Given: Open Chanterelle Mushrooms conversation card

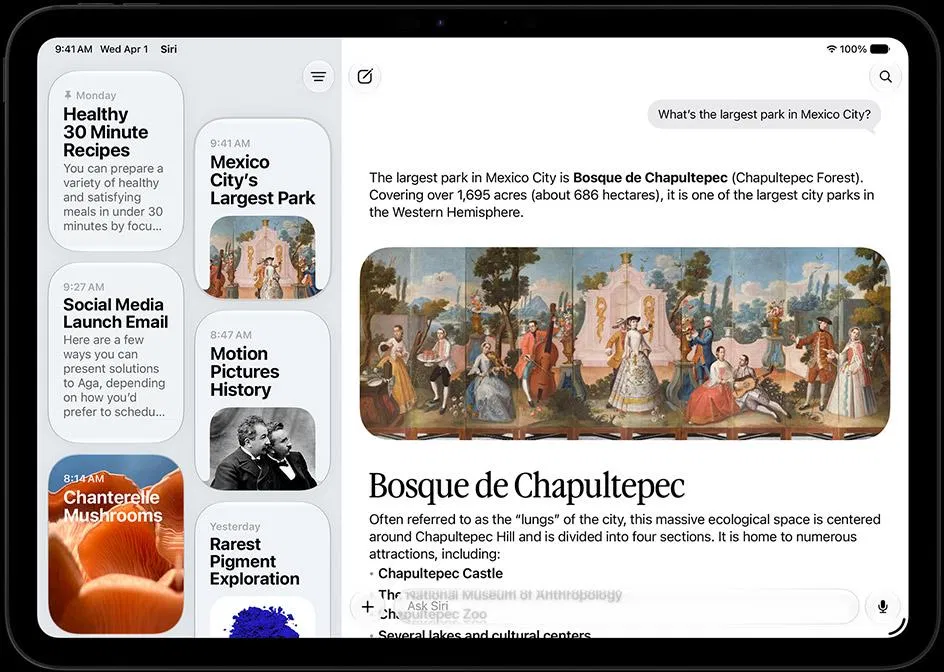Looking at the screenshot, I should coord(116,544).
